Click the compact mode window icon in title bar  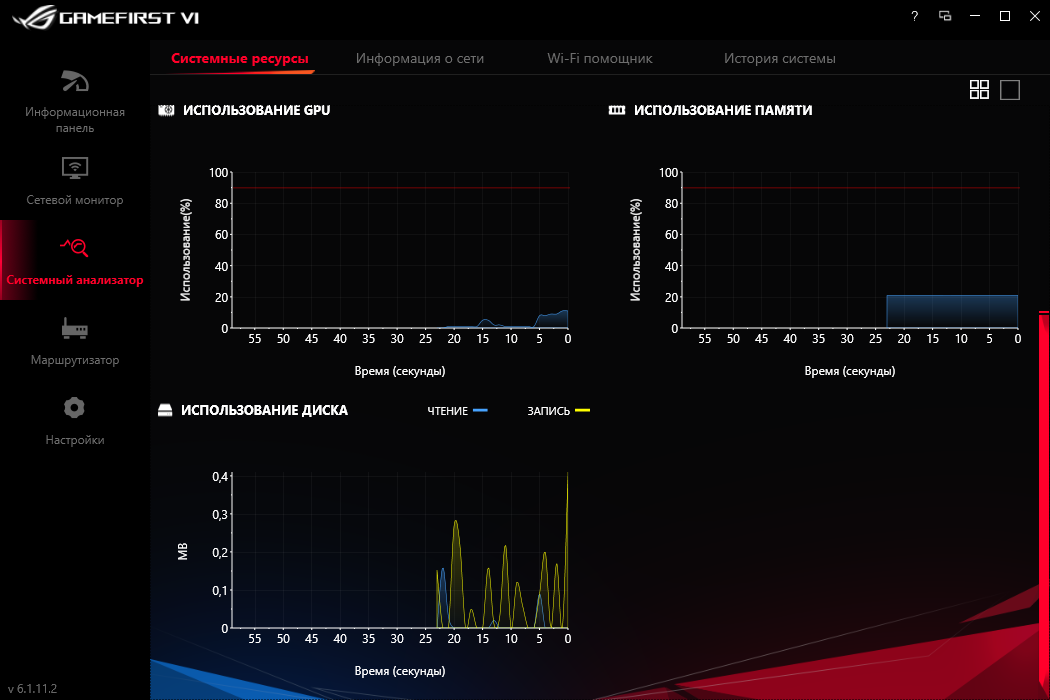(945, 16)
